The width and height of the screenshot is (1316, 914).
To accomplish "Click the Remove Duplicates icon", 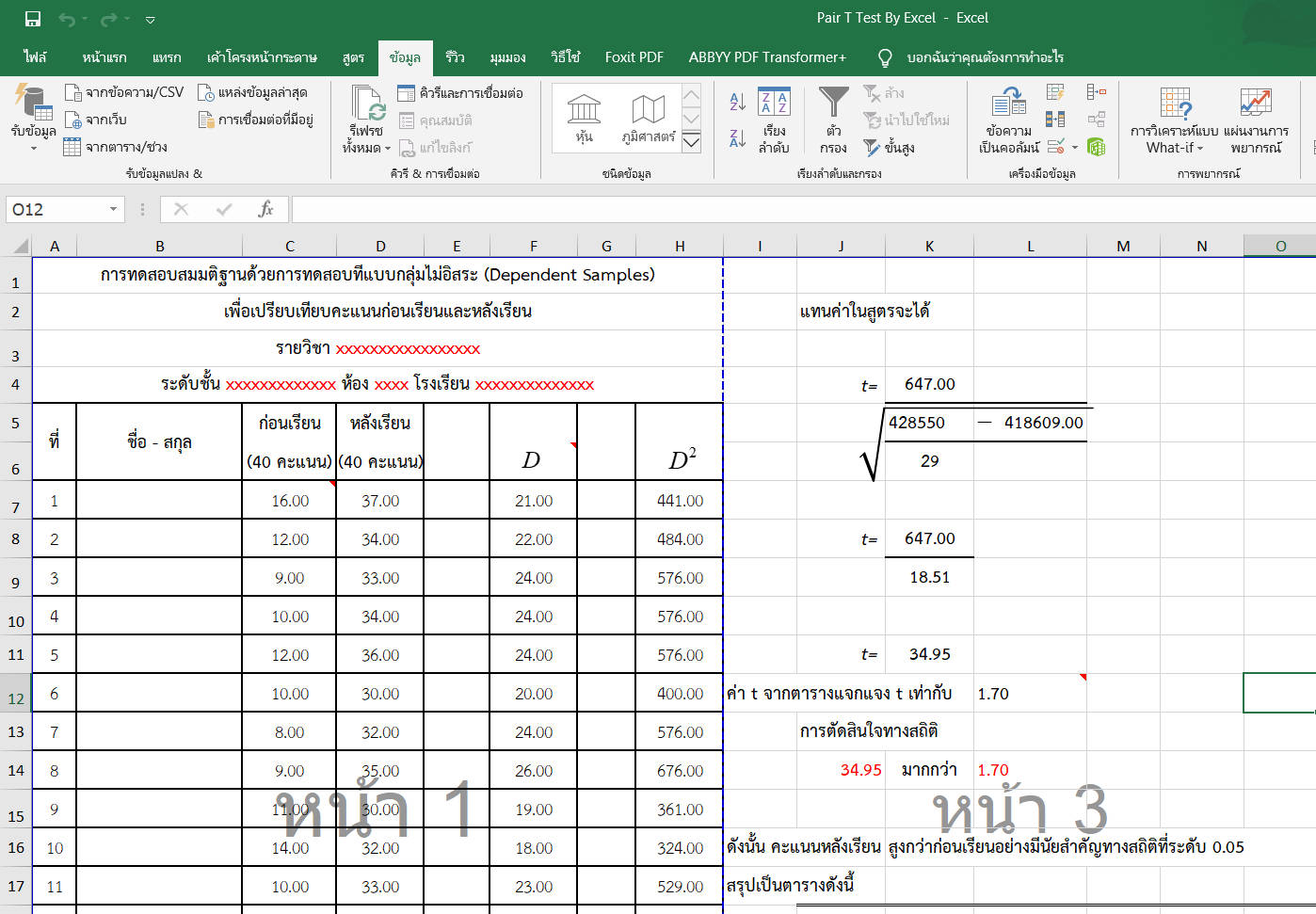I will tap(1055, 120).
